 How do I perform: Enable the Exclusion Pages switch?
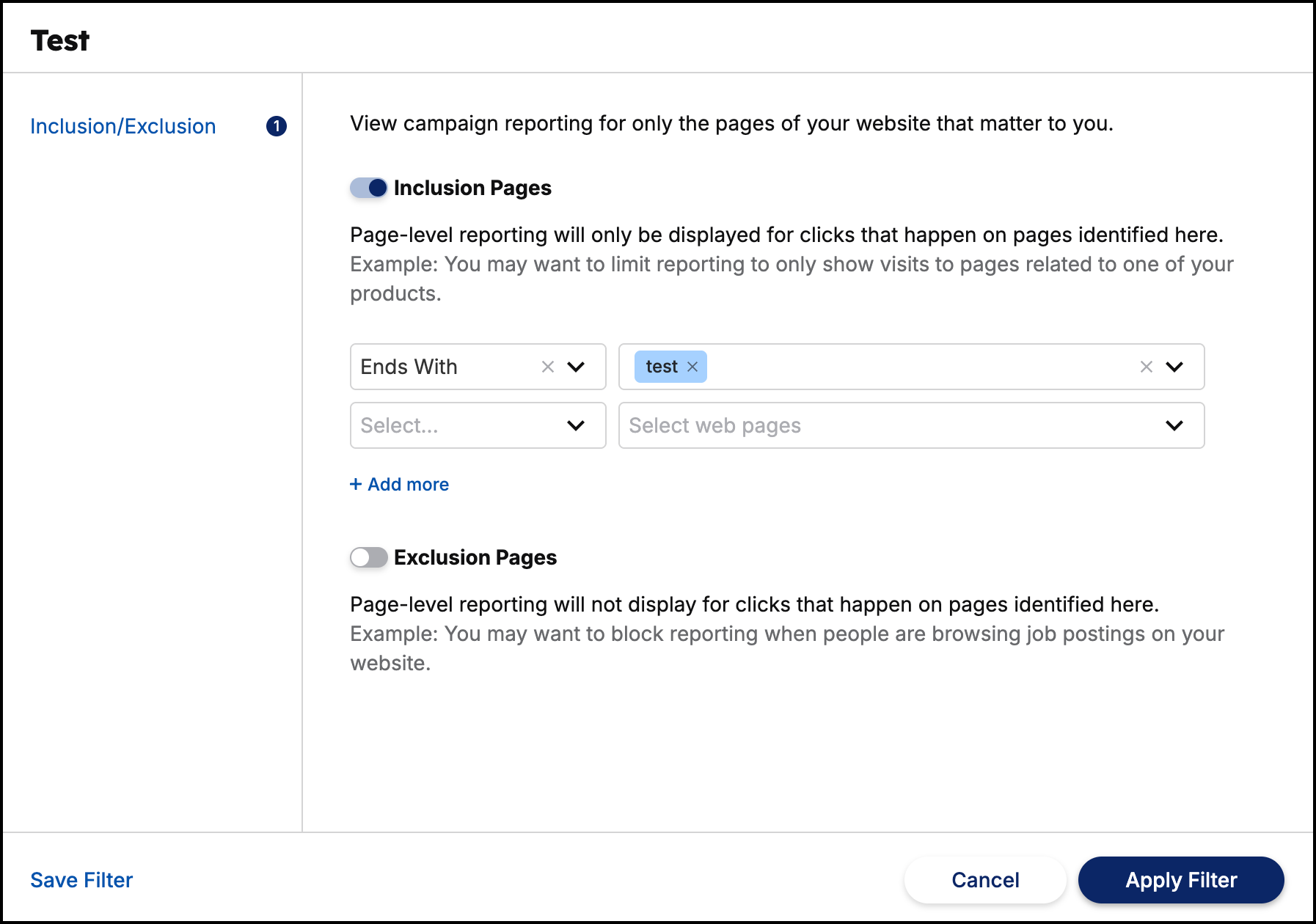(x=368, y=557)
